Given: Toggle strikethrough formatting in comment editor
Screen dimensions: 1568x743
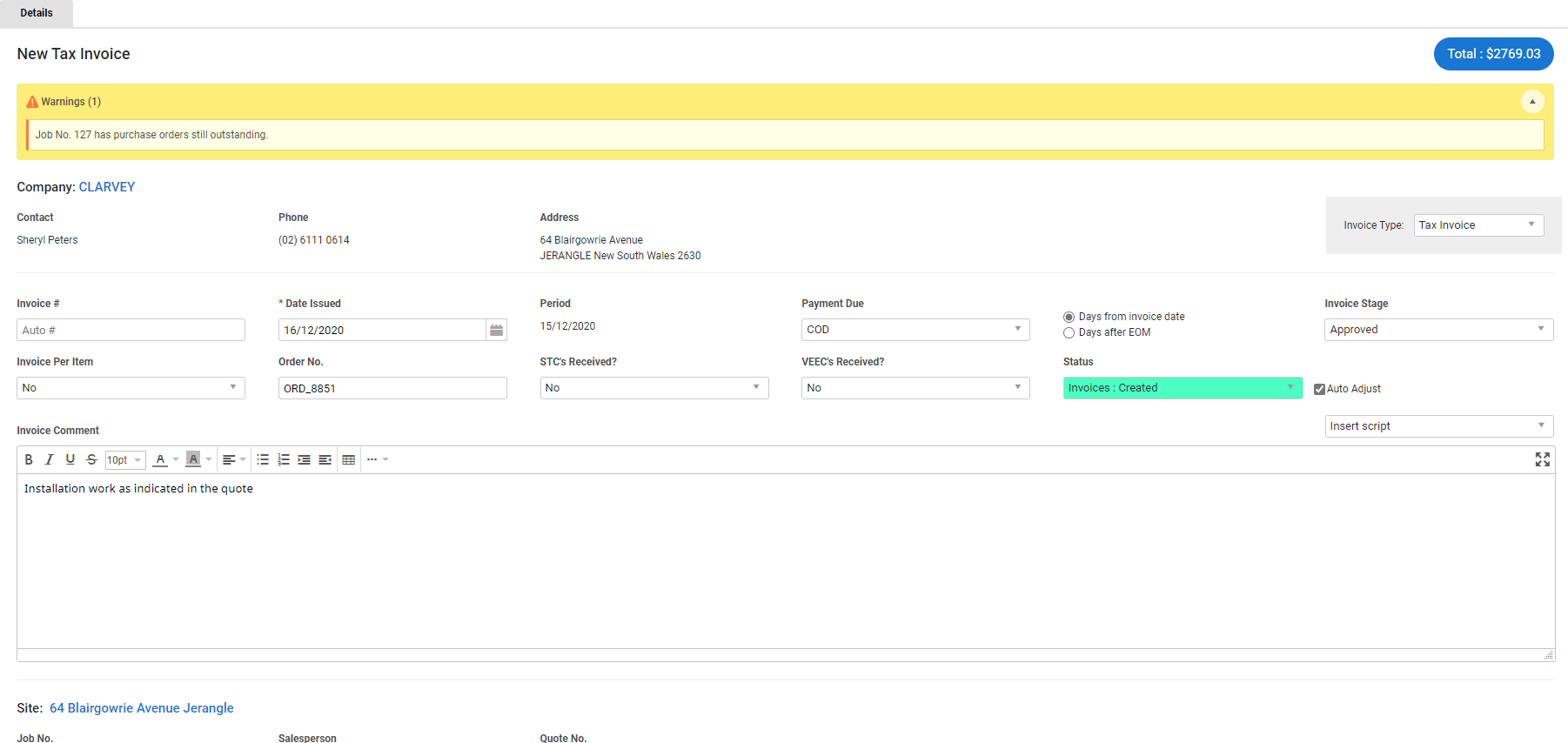Looking at the screenshot, I should (x=91, y=459).
